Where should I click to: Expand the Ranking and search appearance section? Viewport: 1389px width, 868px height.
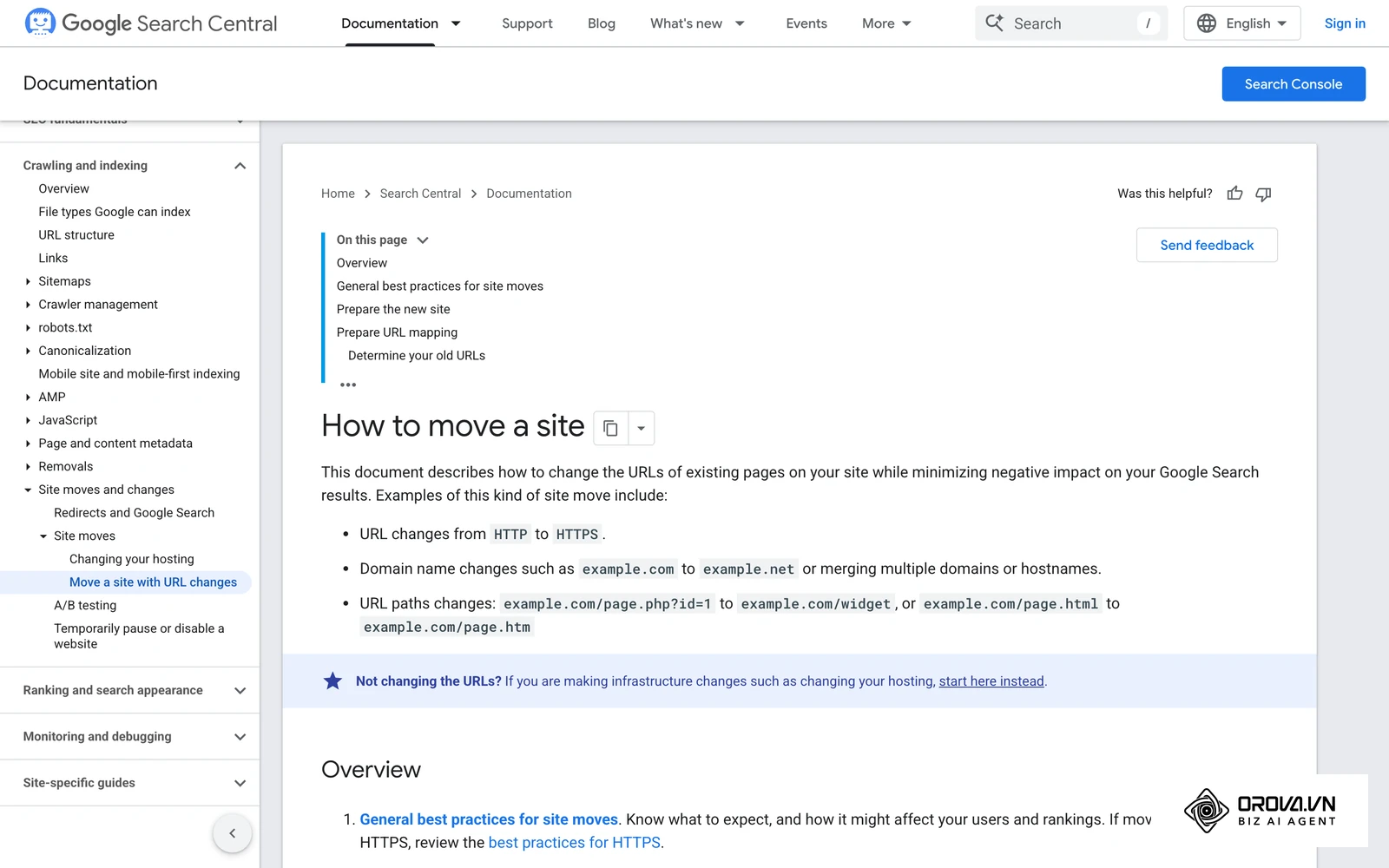[x=240, y=691]
